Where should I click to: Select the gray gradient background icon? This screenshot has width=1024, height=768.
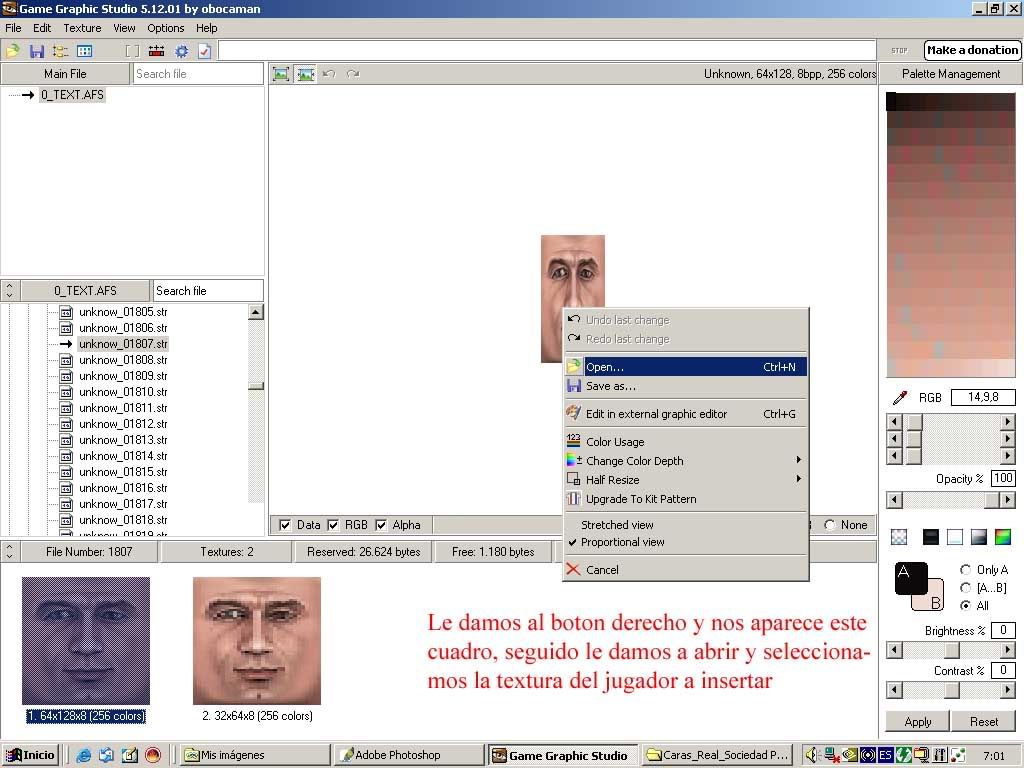pyautogui.click(x=978, y=537)
